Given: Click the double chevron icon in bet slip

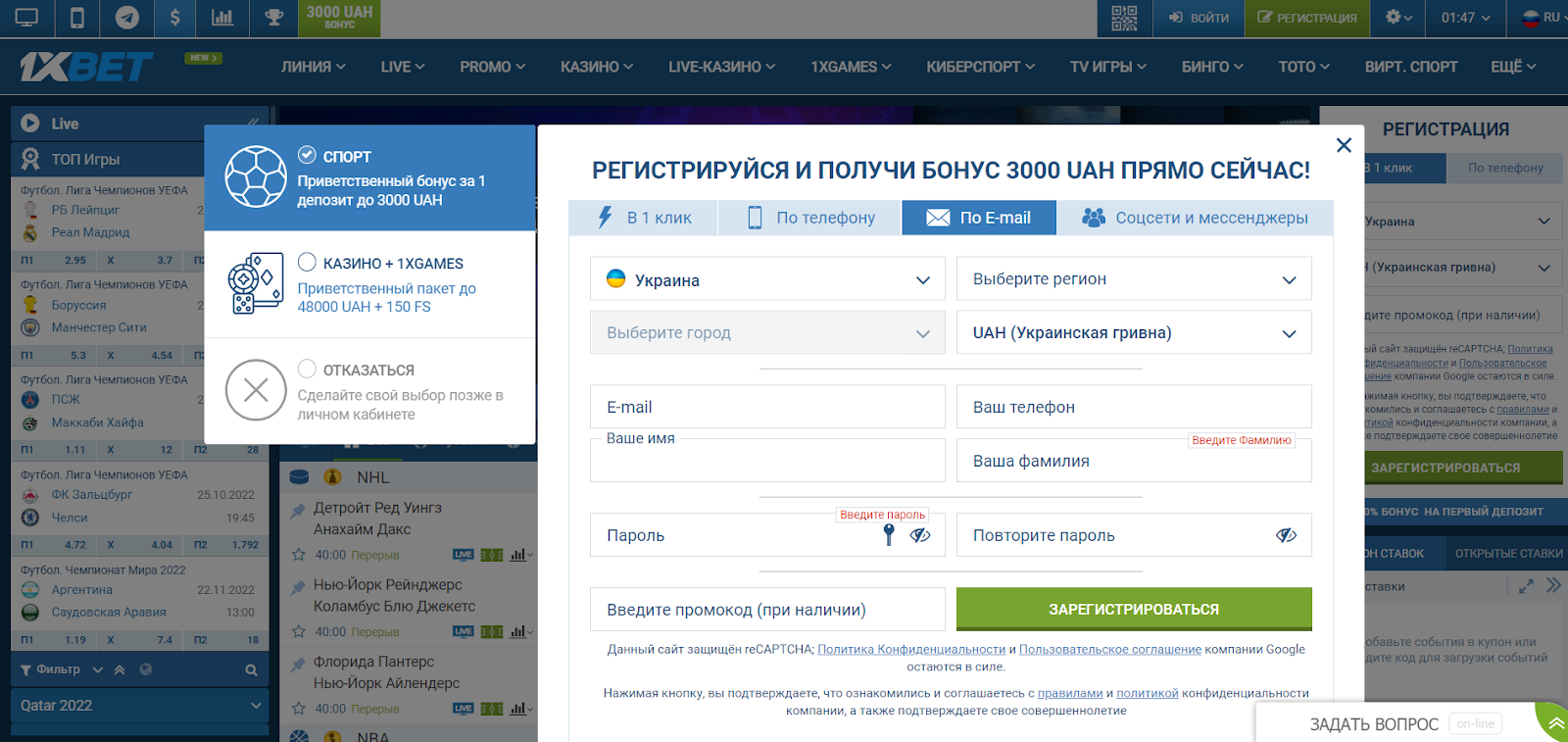Looking at the screenshot, I should (1553, 586).
